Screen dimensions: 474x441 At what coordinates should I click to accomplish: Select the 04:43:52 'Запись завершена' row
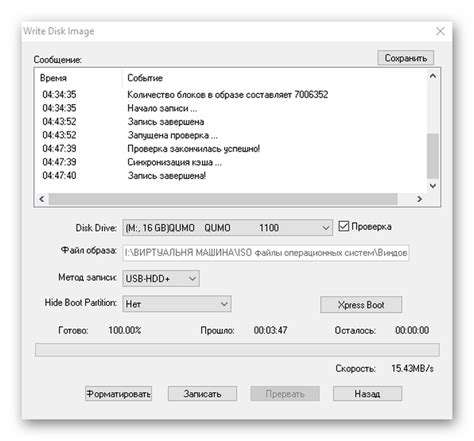point(231,122)
